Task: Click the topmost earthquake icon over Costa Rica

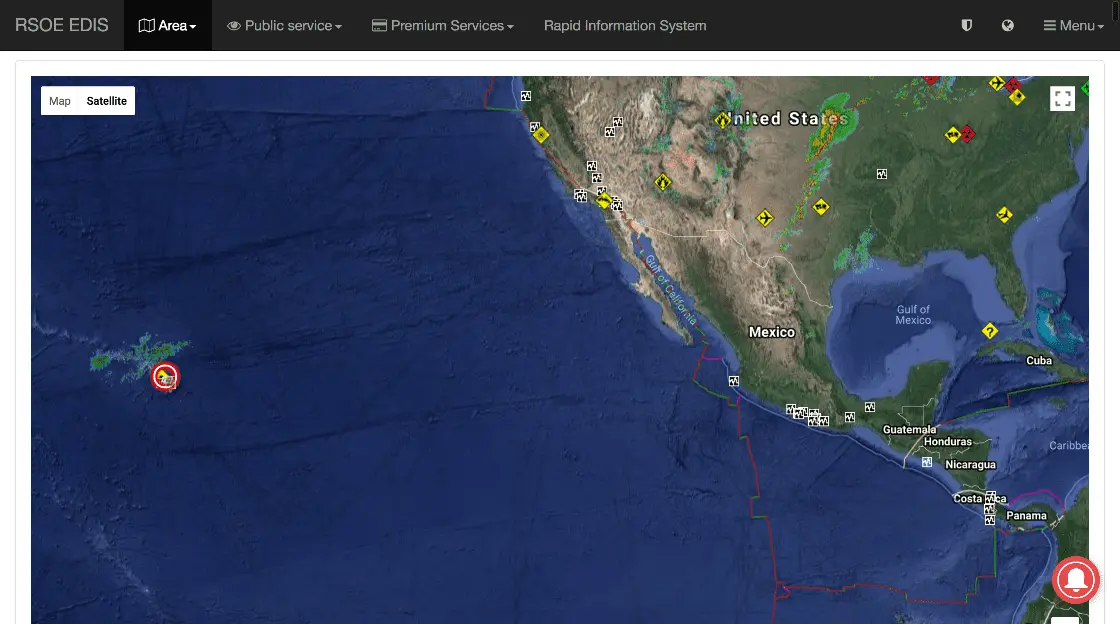Action: click(990, 497)
